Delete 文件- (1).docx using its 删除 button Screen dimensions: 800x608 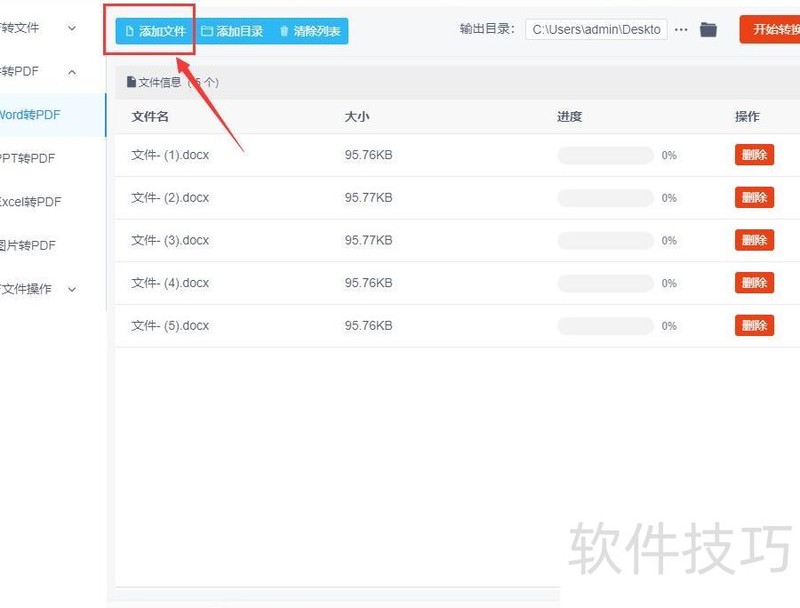(753, 155)
